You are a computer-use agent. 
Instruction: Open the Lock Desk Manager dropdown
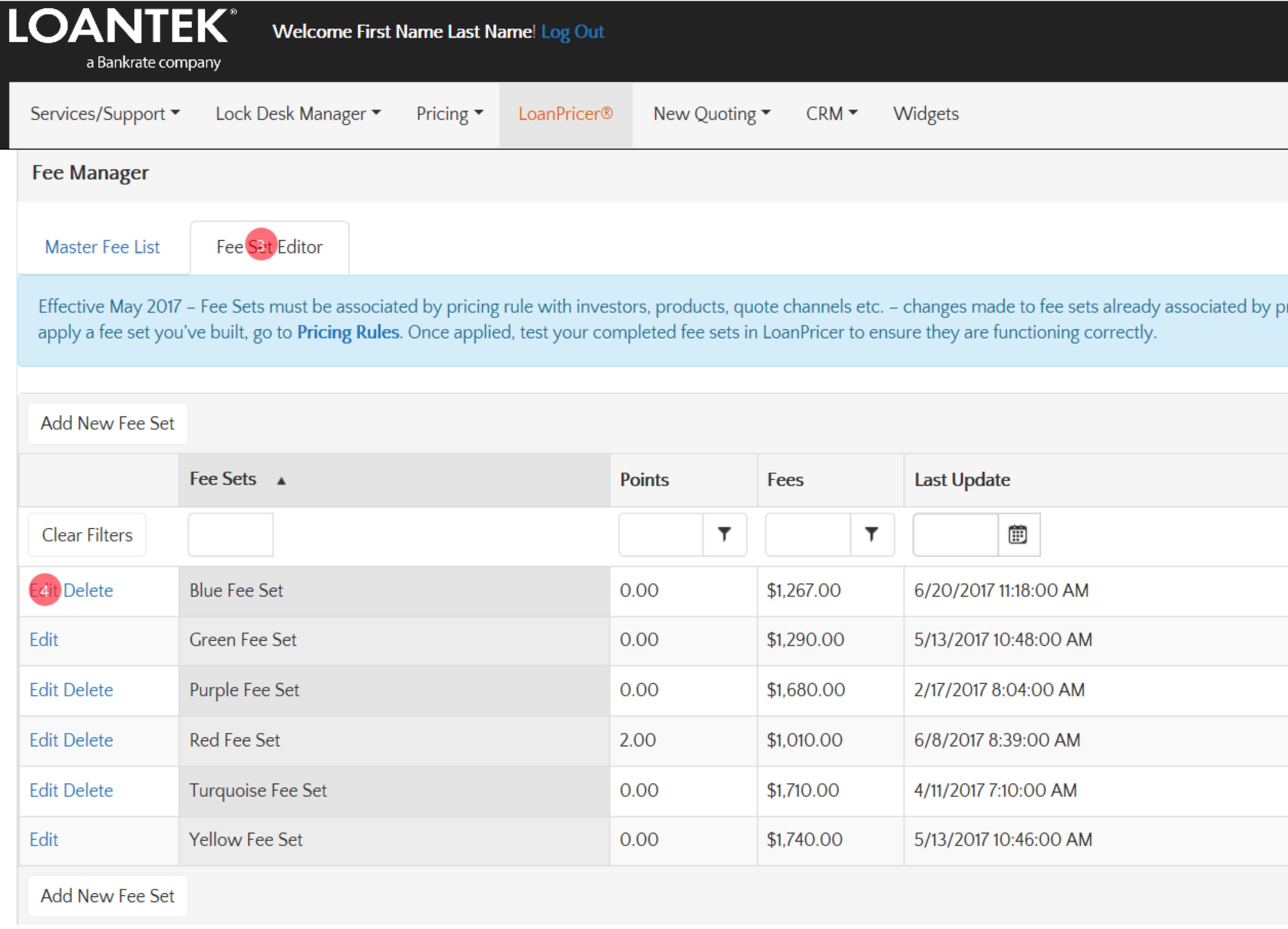(298, 114)
